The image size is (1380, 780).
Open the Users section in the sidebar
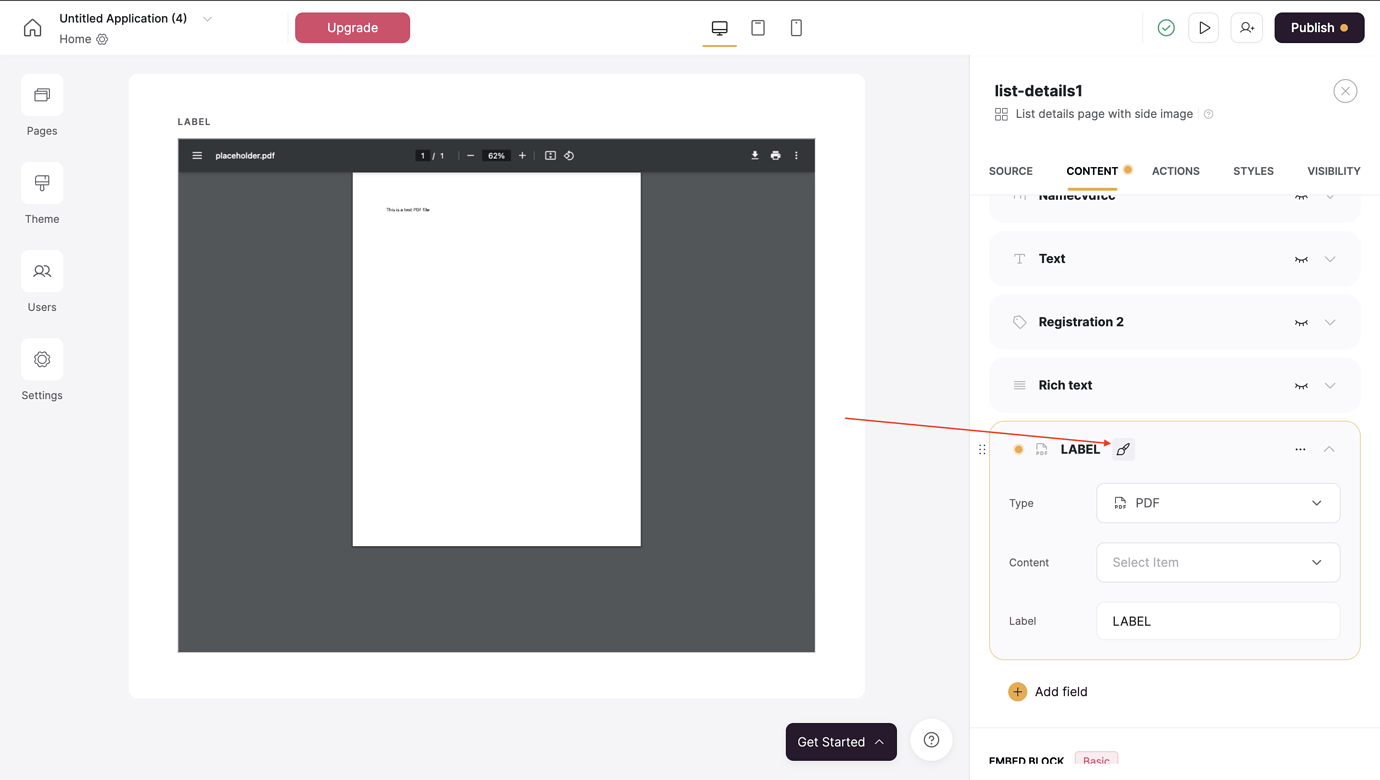pos(41,281)
